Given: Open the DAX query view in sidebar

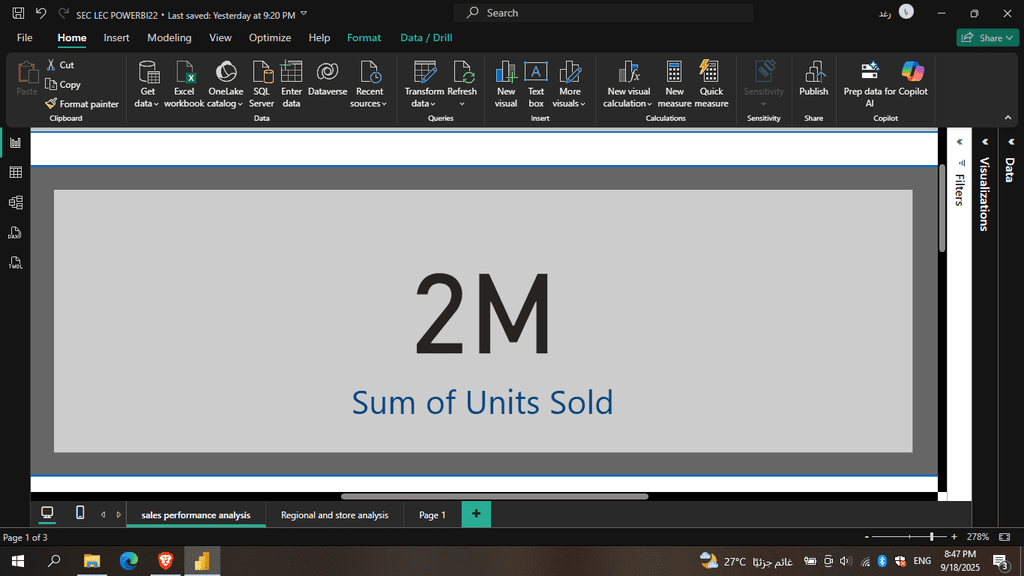Looking at the screenshot, I should pyautogui.click(x=15, y=233).
